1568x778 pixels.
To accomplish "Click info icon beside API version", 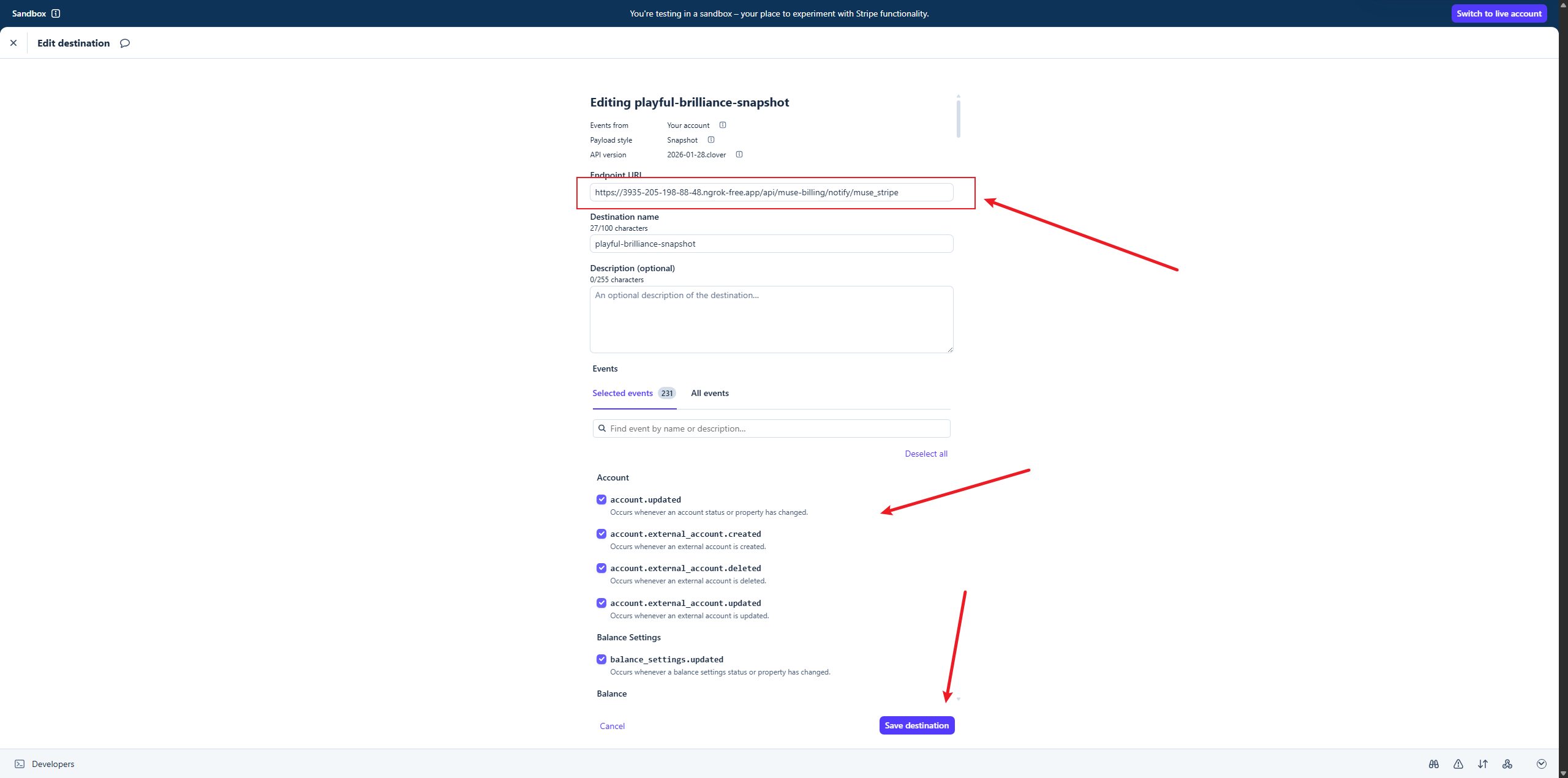I will pos(739,154).
